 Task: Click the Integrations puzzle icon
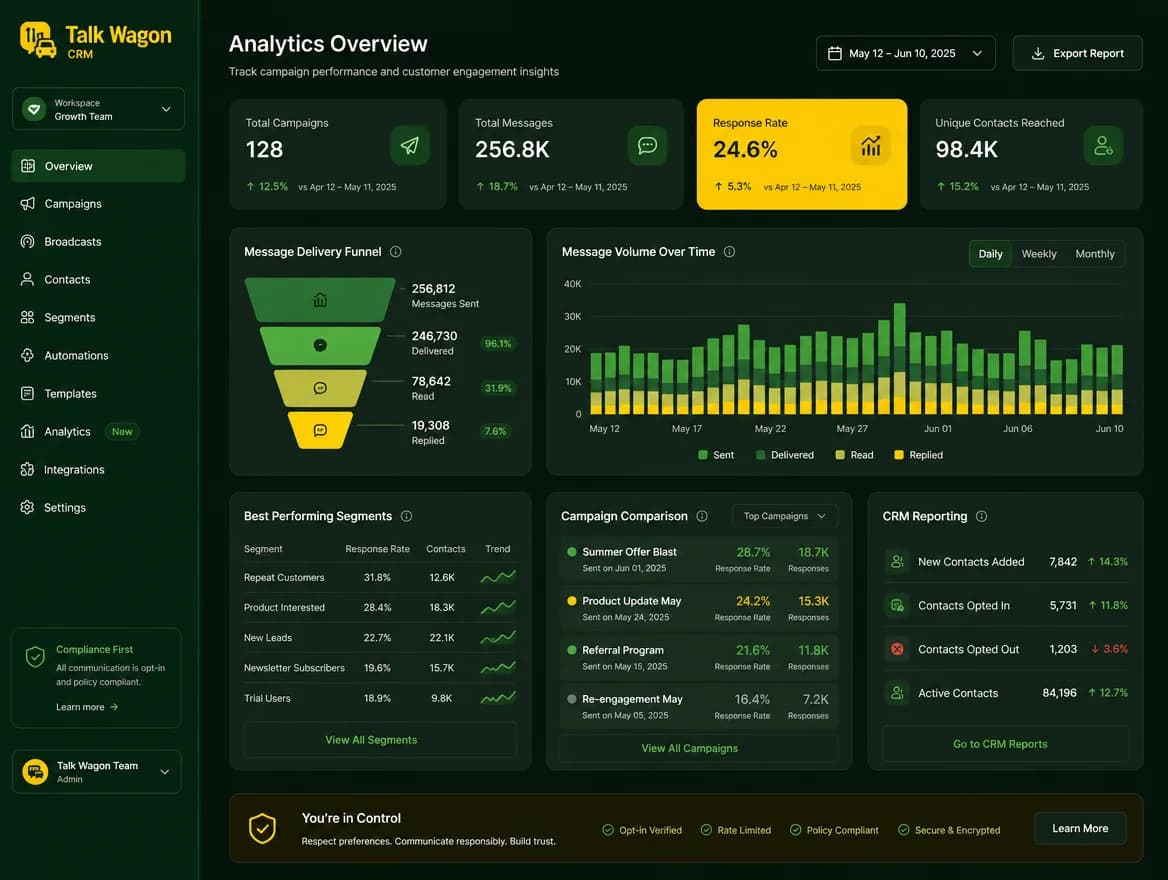point(28,469)
